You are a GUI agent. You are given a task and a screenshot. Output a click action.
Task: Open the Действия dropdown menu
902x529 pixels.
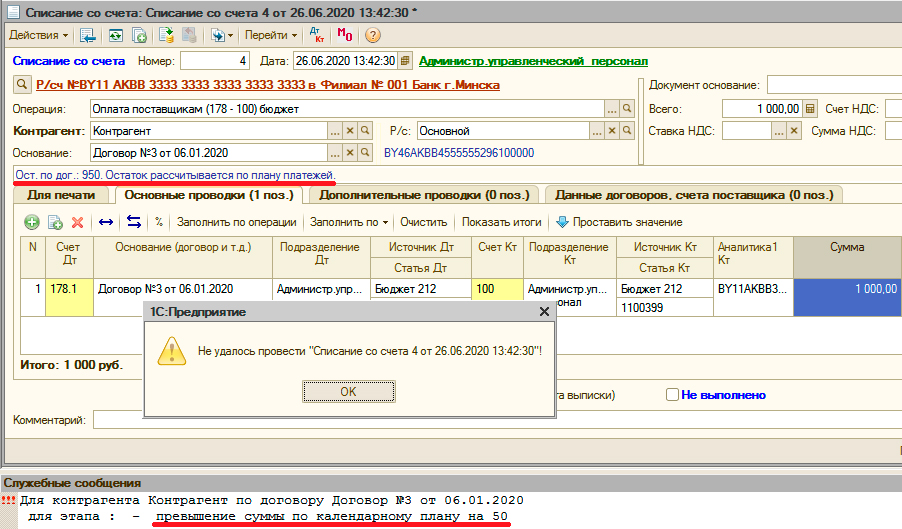tap(38, 35)
